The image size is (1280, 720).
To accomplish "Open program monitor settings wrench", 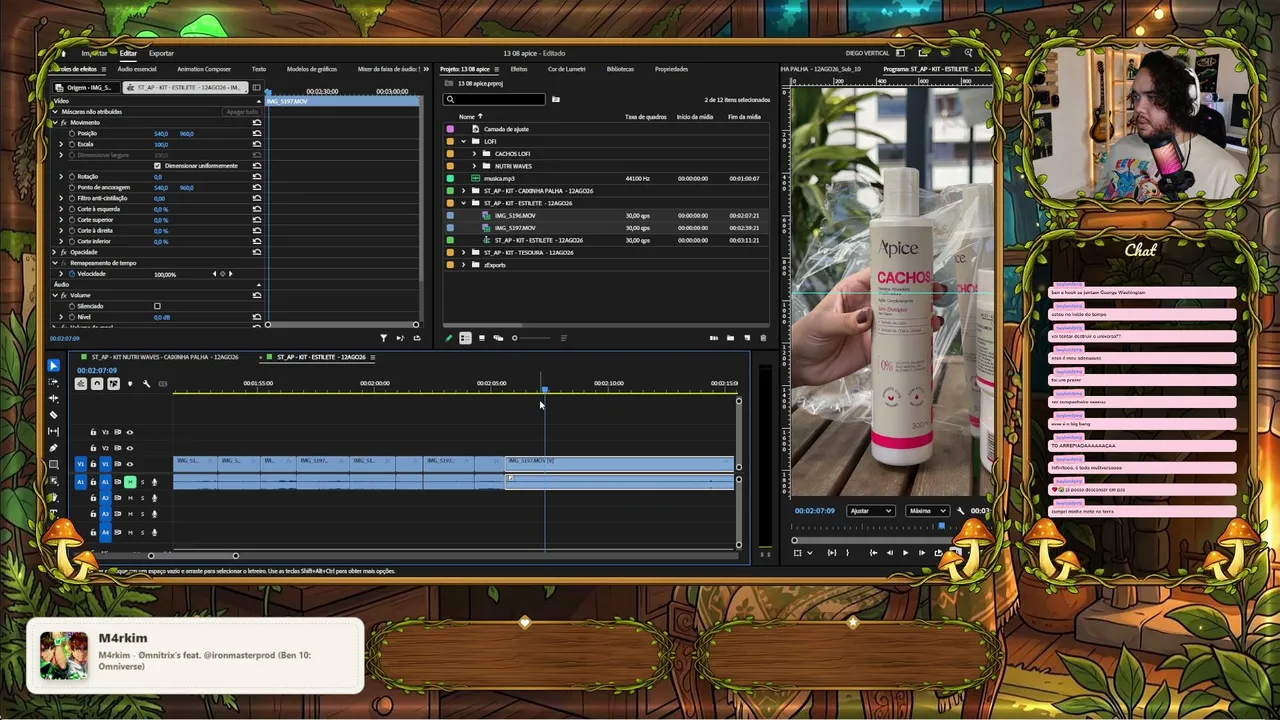I will pos(961,511).
